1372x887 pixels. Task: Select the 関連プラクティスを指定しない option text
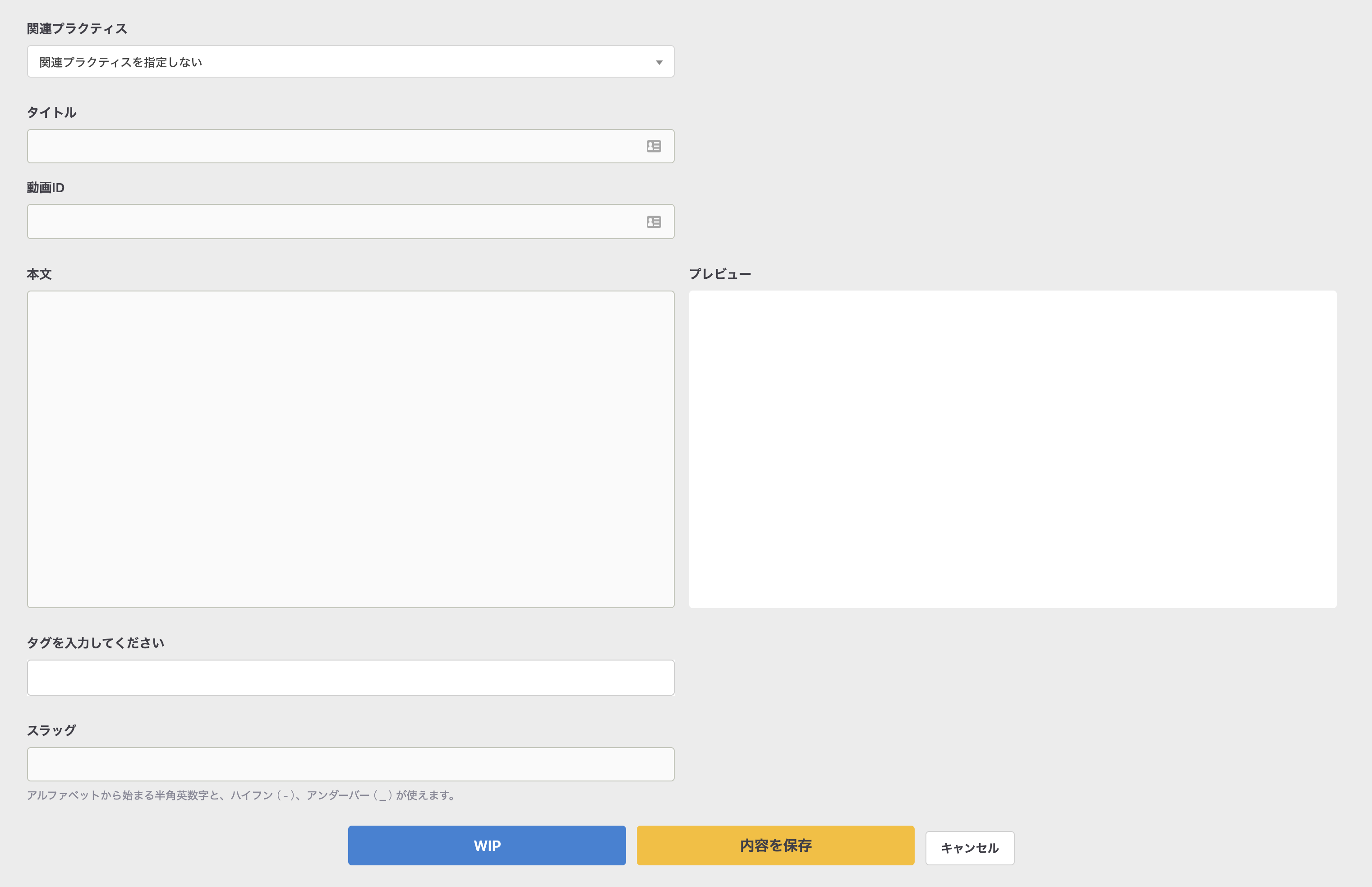pyautogui.click(x=120, y=62)
